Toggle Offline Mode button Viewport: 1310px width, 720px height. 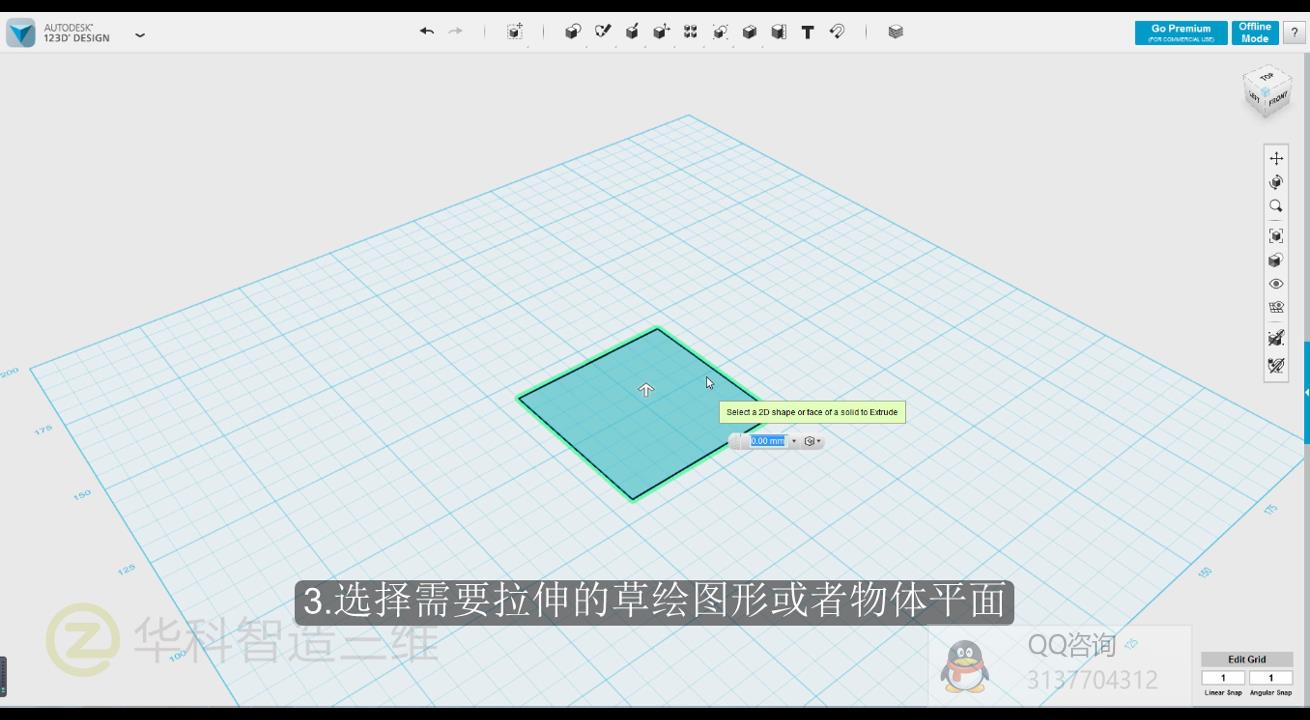[1254, 33]
